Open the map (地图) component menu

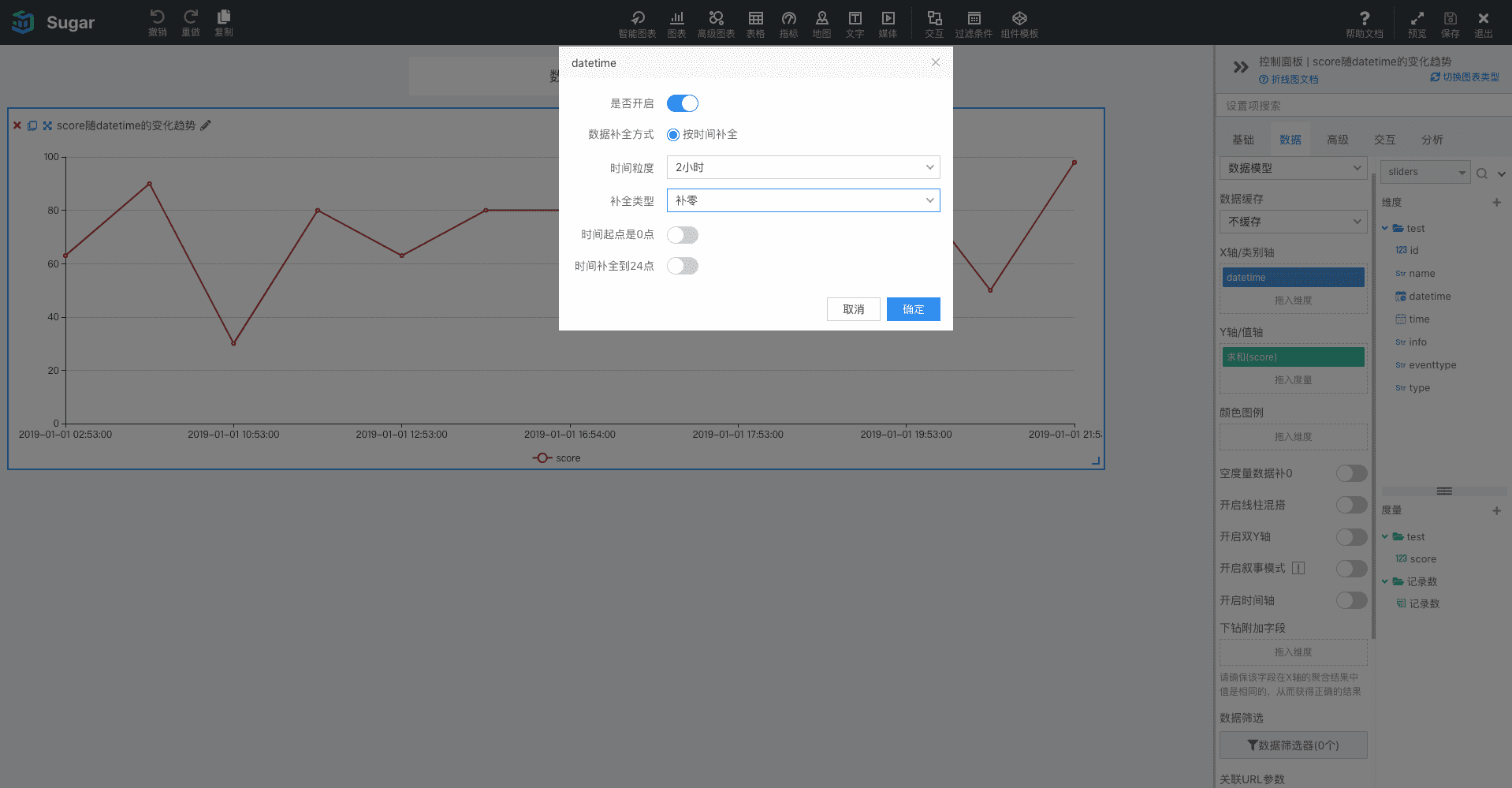pyautogui.click(x=821, y=18)
